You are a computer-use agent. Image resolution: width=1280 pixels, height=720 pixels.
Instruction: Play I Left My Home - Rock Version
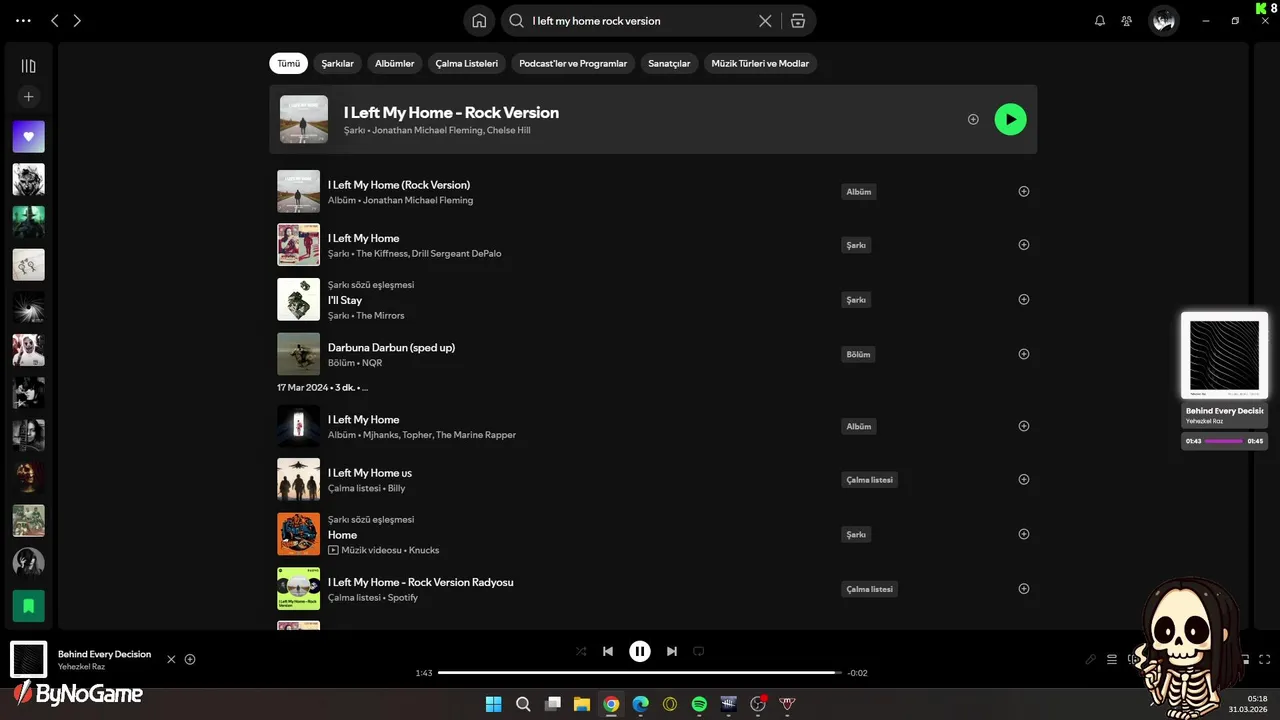[x=1010, y=119]
